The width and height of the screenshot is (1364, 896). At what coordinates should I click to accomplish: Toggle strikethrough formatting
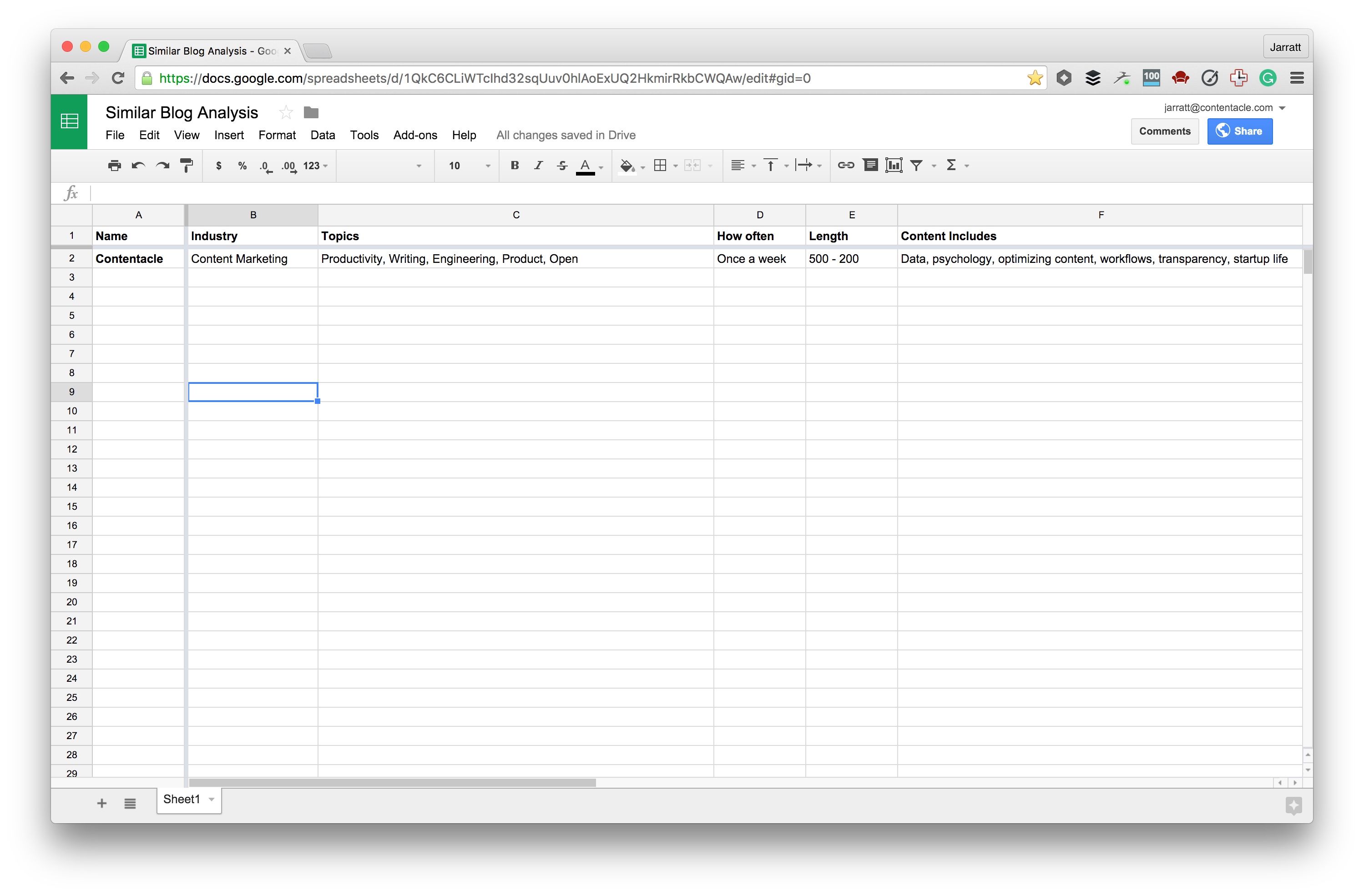coord(562,166)
